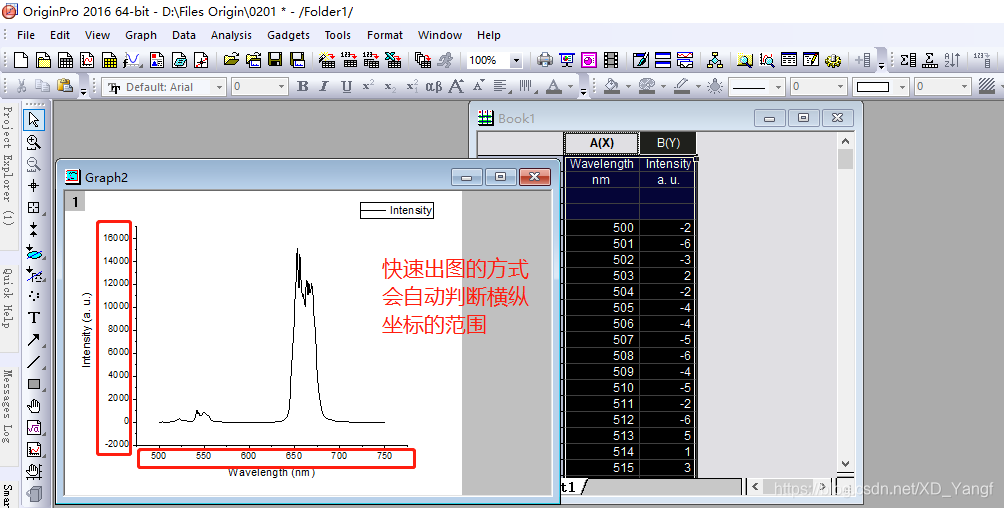Image resolution: width=1004 pixels, height=508 pixels.
Task: Open the Project Explorer side tab
Action: click(8, 165)
